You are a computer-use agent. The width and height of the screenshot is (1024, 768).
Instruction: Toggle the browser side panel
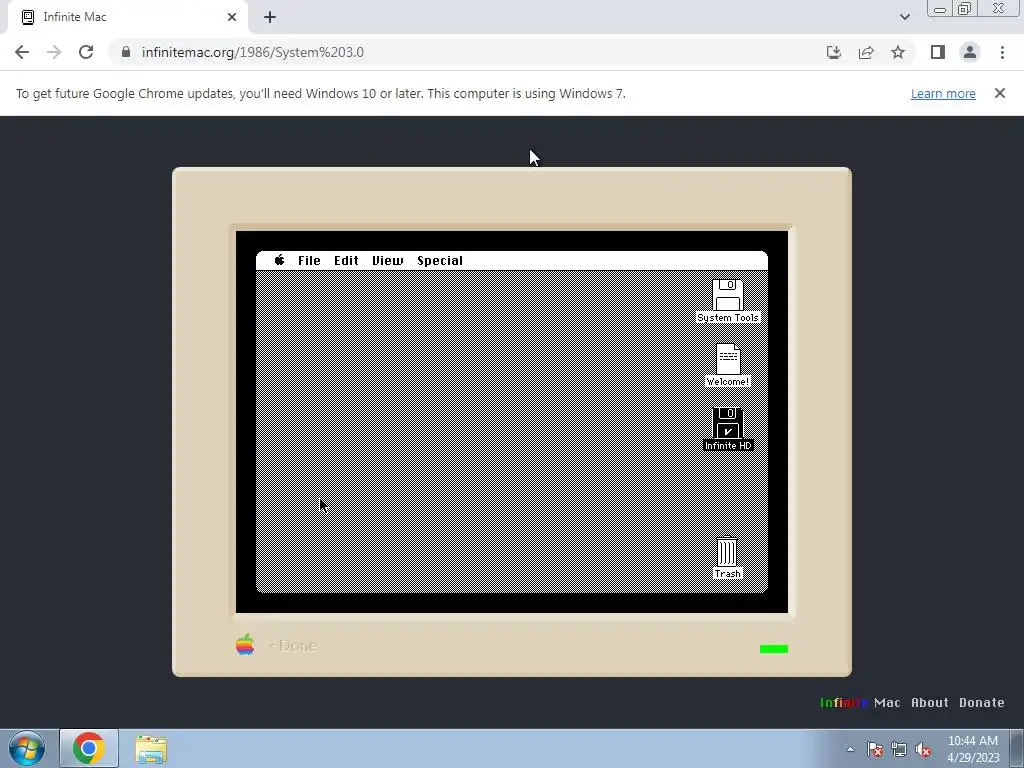[938, 52]
